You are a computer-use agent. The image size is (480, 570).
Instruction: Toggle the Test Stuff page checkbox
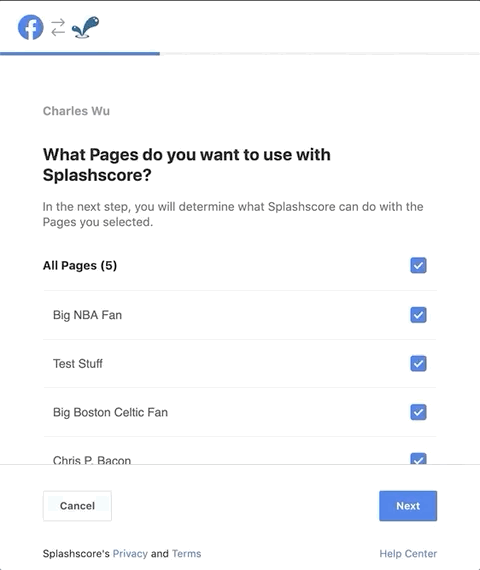(418, 364)
